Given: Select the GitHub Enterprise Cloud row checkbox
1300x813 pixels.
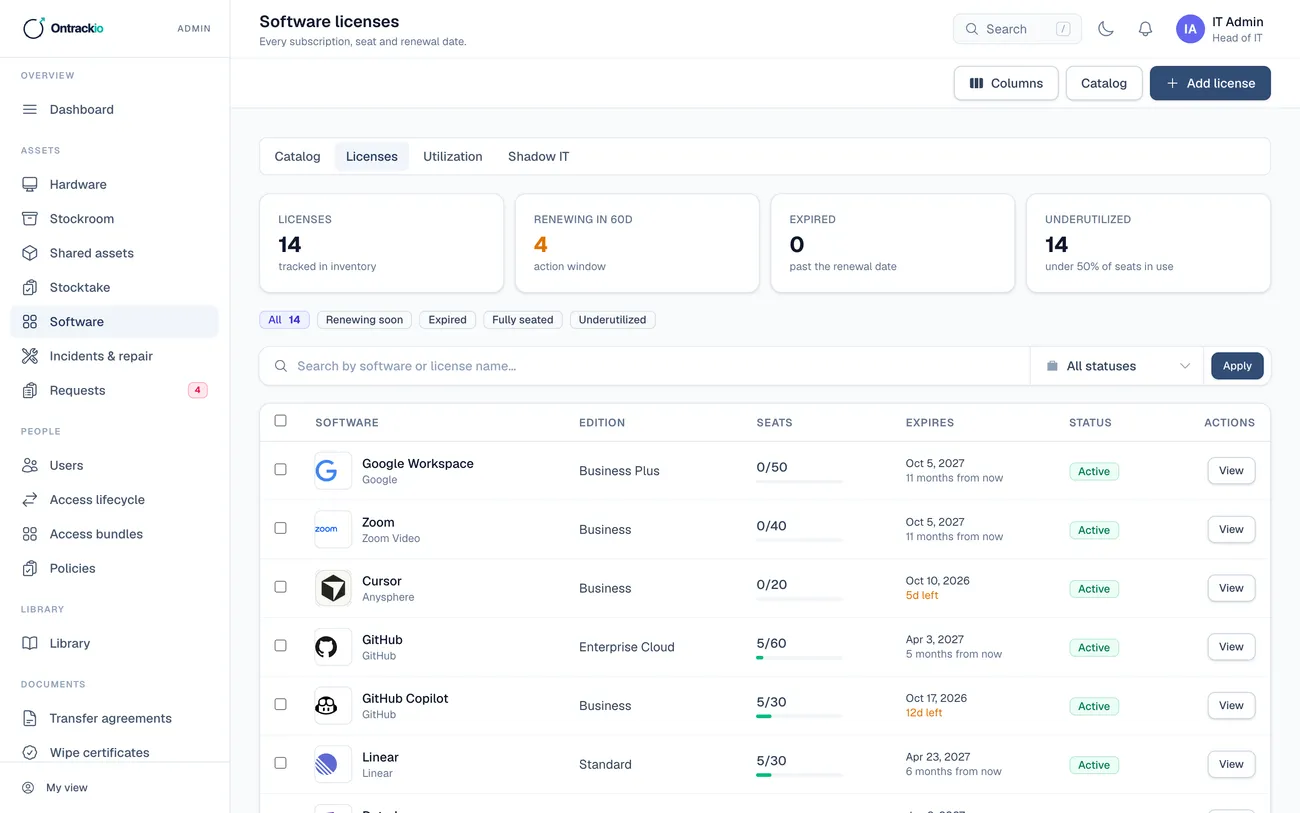Looking at the screenshot, I should (x=280, y=646).
